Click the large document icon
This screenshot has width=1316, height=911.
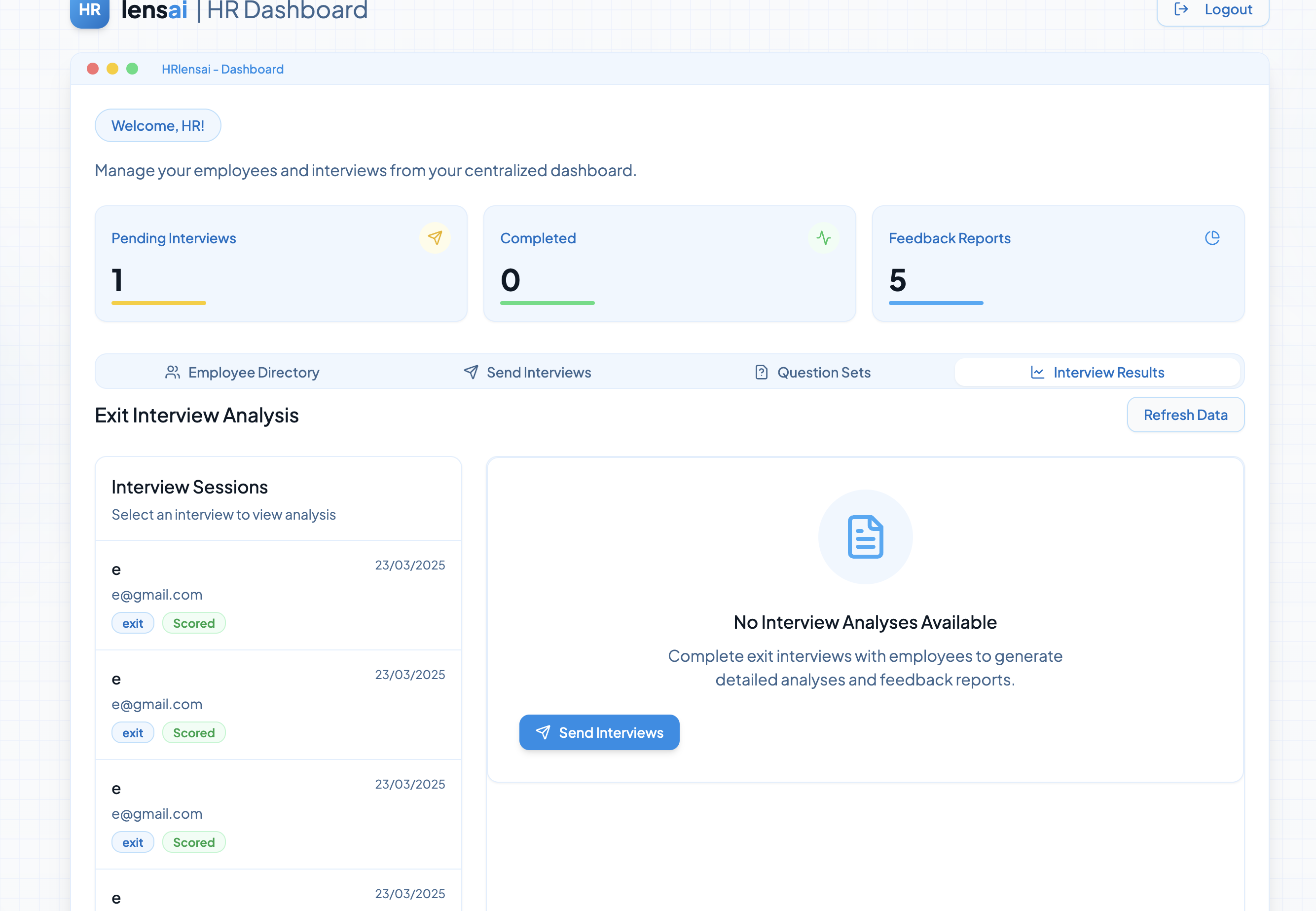(x=865, y=536)
